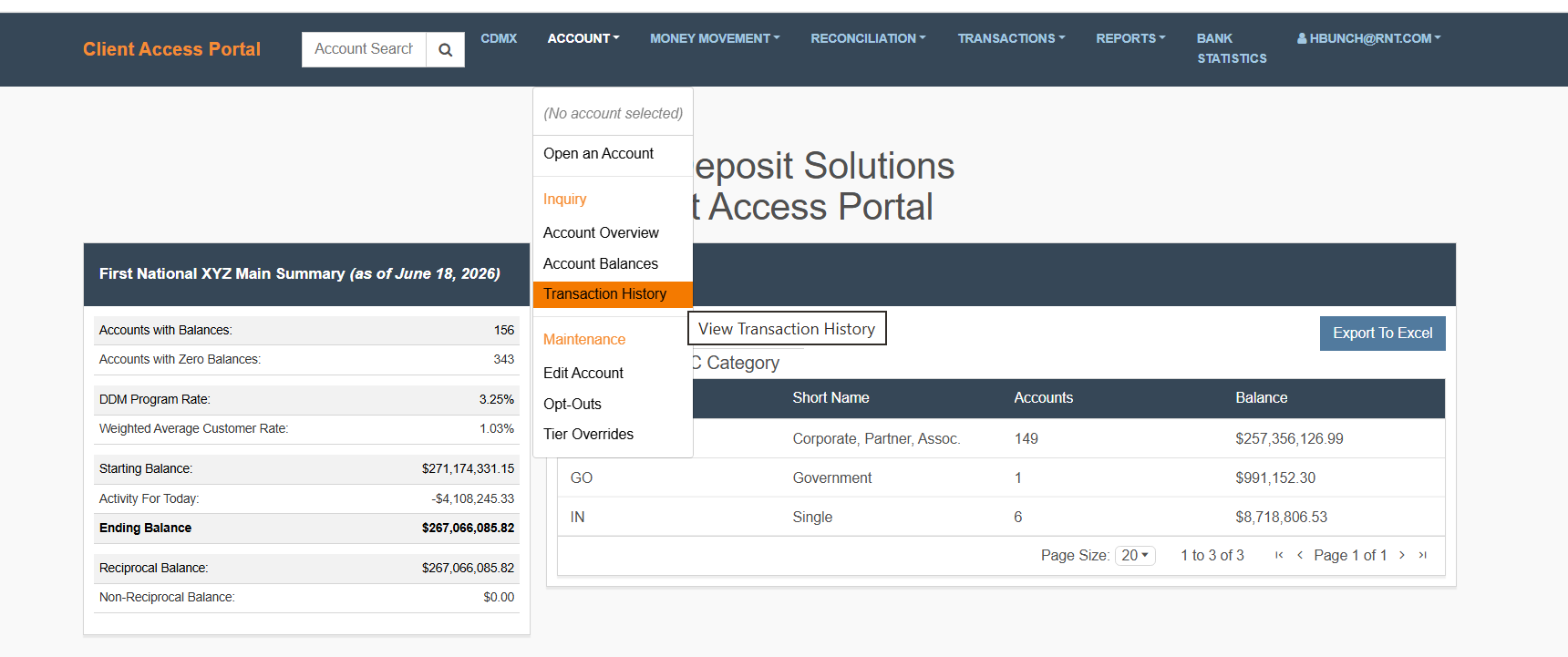The width and height of the screenshot is (1568, 657).
Task: Open the RECONCILIATION dropdown menu
Action: coord(868,38)
